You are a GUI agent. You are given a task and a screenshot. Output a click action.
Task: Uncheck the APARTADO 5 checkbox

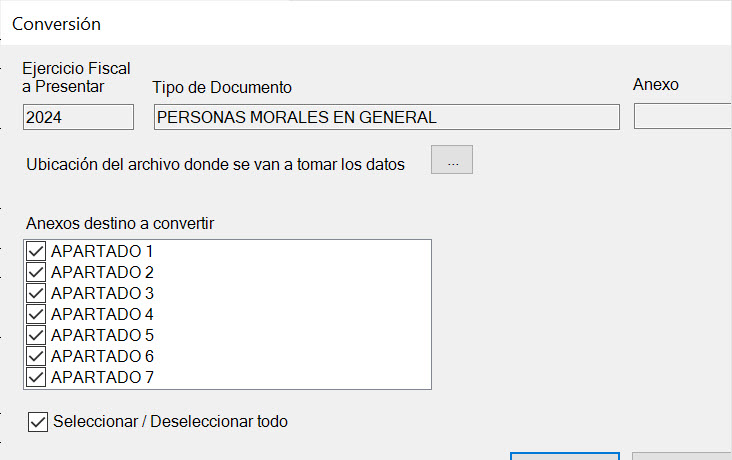pos(37,335)
